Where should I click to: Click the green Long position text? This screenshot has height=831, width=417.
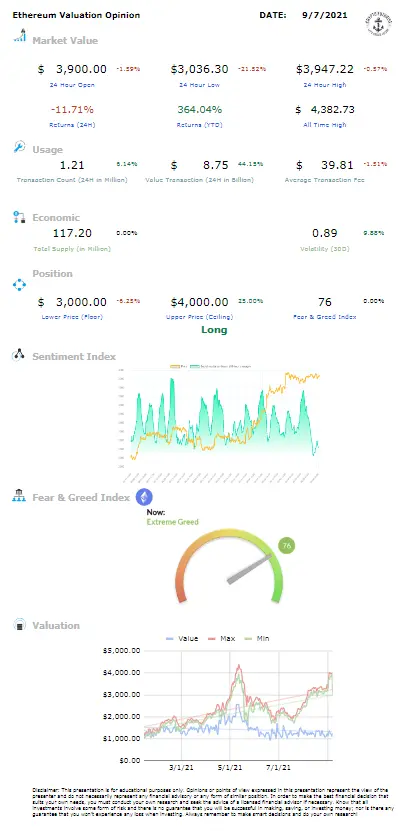[214, 330]
